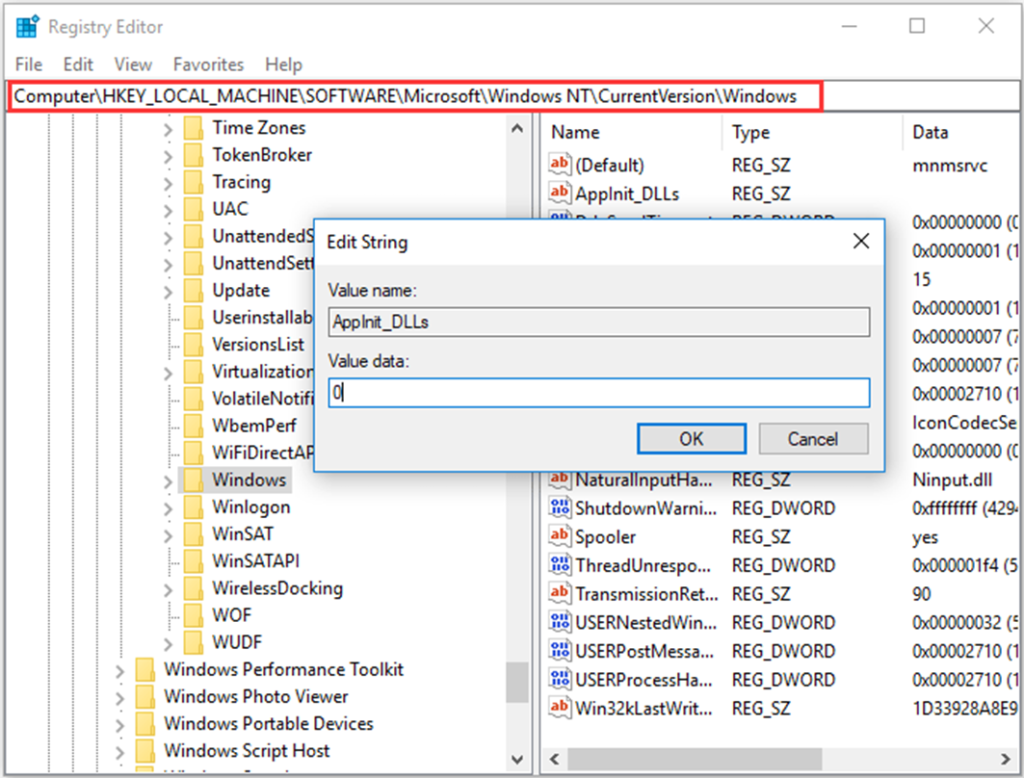The width and height of the screenshot is (1024, 778).
Task: Expand the Windows Portable Devices key
Action: point(120,725)
